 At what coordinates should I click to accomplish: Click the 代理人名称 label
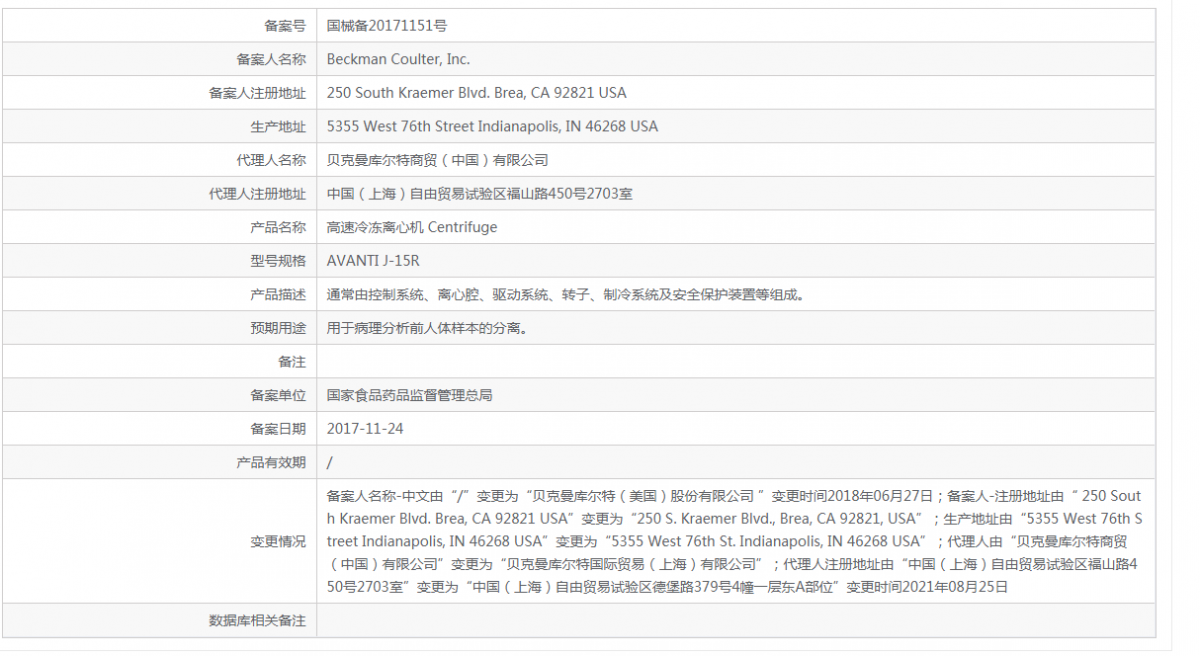tap(271, 160)
